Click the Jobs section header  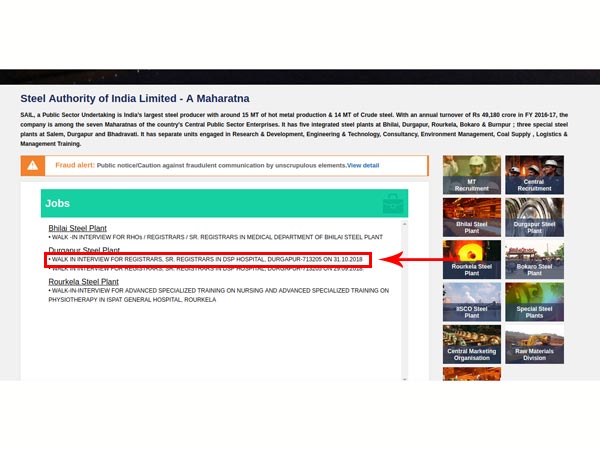tap(224, 203)
